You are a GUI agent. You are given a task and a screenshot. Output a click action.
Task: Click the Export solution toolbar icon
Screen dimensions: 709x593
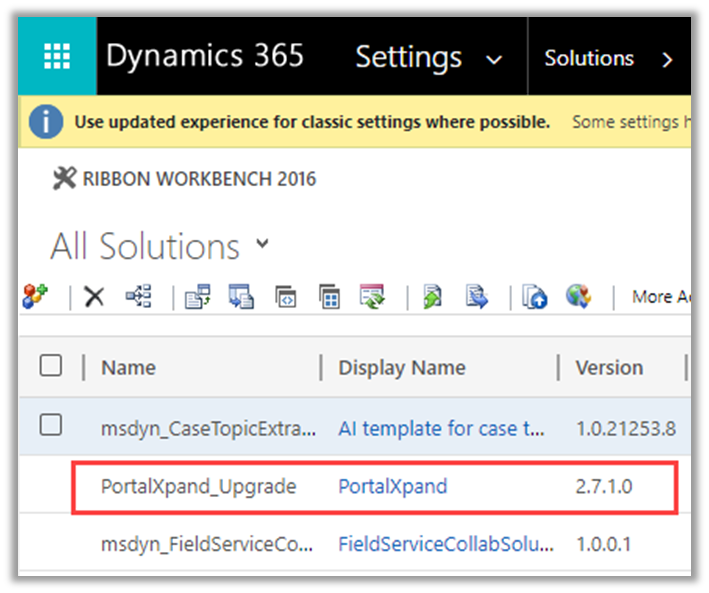[x=477, y=296]
